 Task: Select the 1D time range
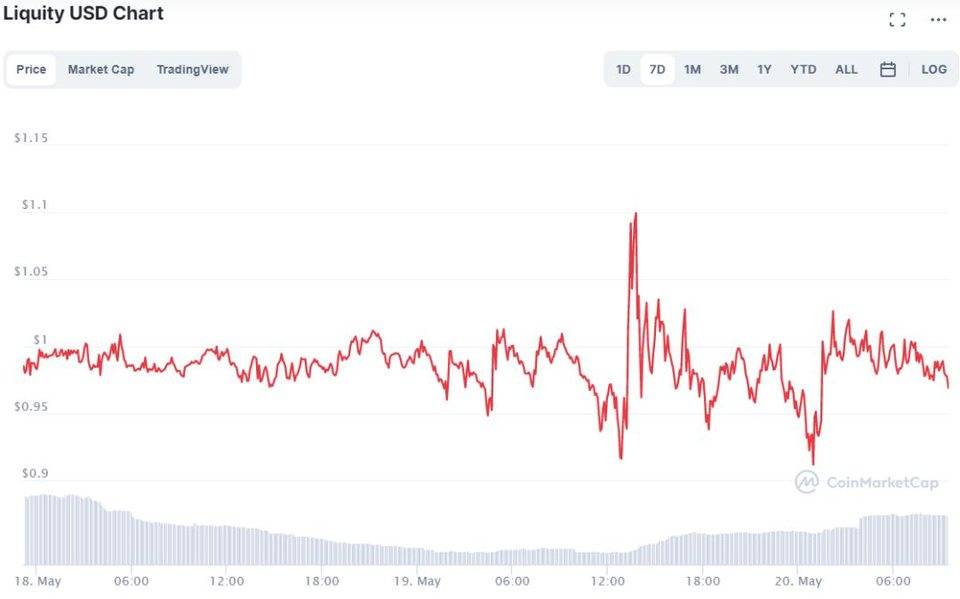coord(623,69)
